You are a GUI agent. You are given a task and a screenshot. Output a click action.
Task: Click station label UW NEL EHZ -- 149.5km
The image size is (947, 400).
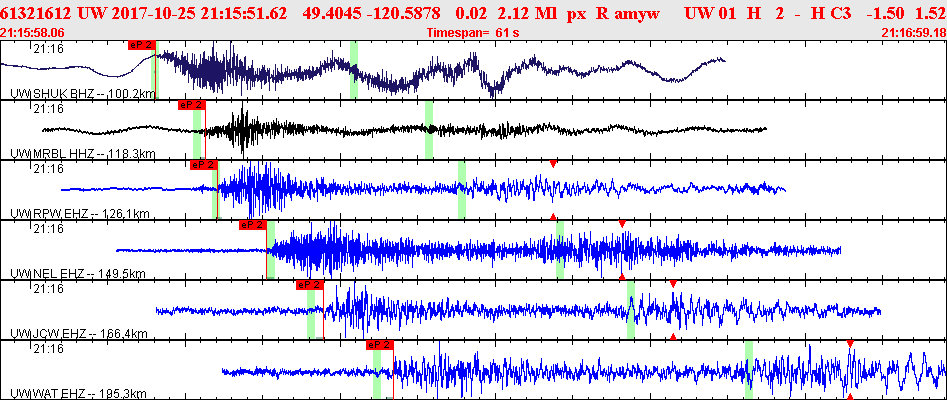coord(79,274)
